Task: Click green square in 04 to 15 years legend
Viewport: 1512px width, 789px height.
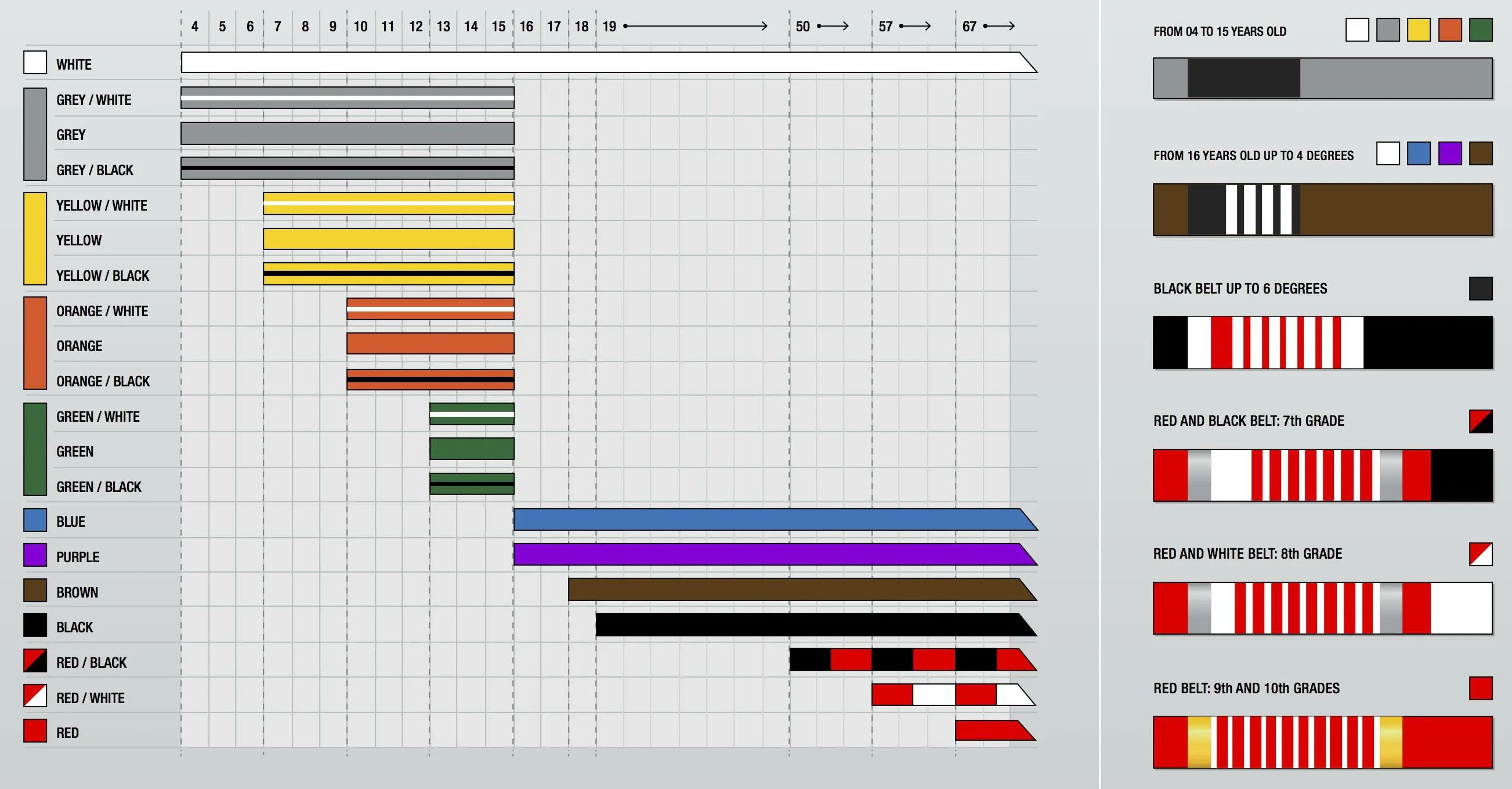Action: click(x=1481, y=30)
